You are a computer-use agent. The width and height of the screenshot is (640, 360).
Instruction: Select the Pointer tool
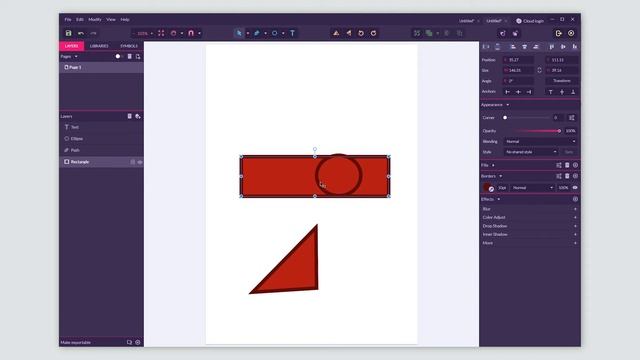pos(239,33)
